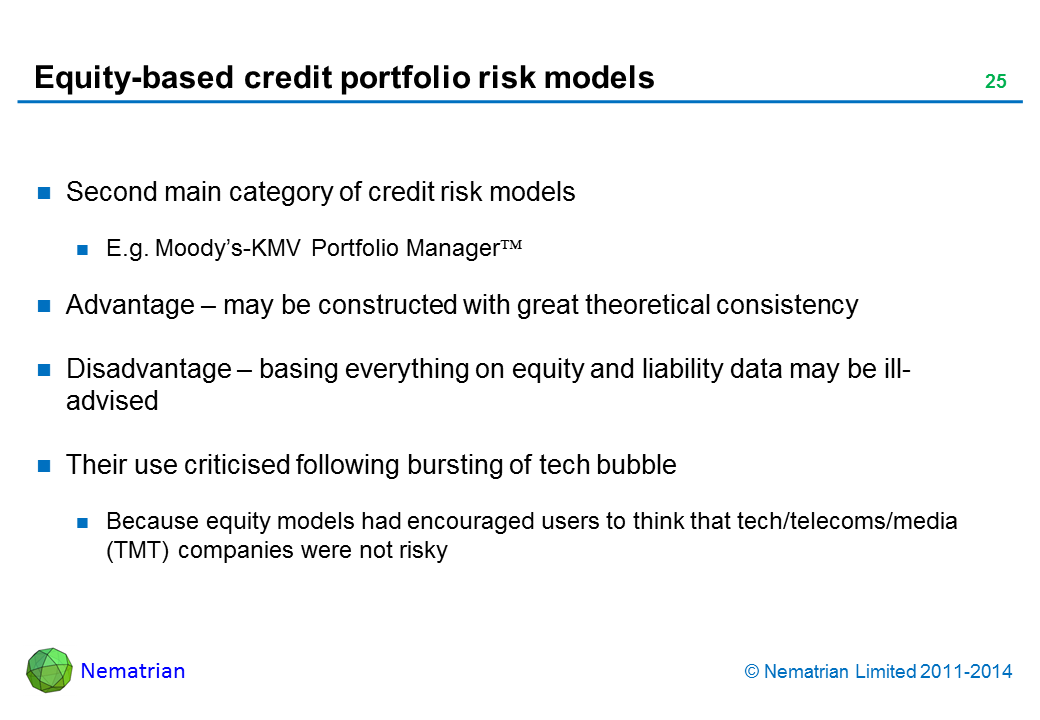Select the slide title "Equity-based credit portfolio risk models"
The height and width of the screenshot is (720, 1040).
[x=344, y=78]
